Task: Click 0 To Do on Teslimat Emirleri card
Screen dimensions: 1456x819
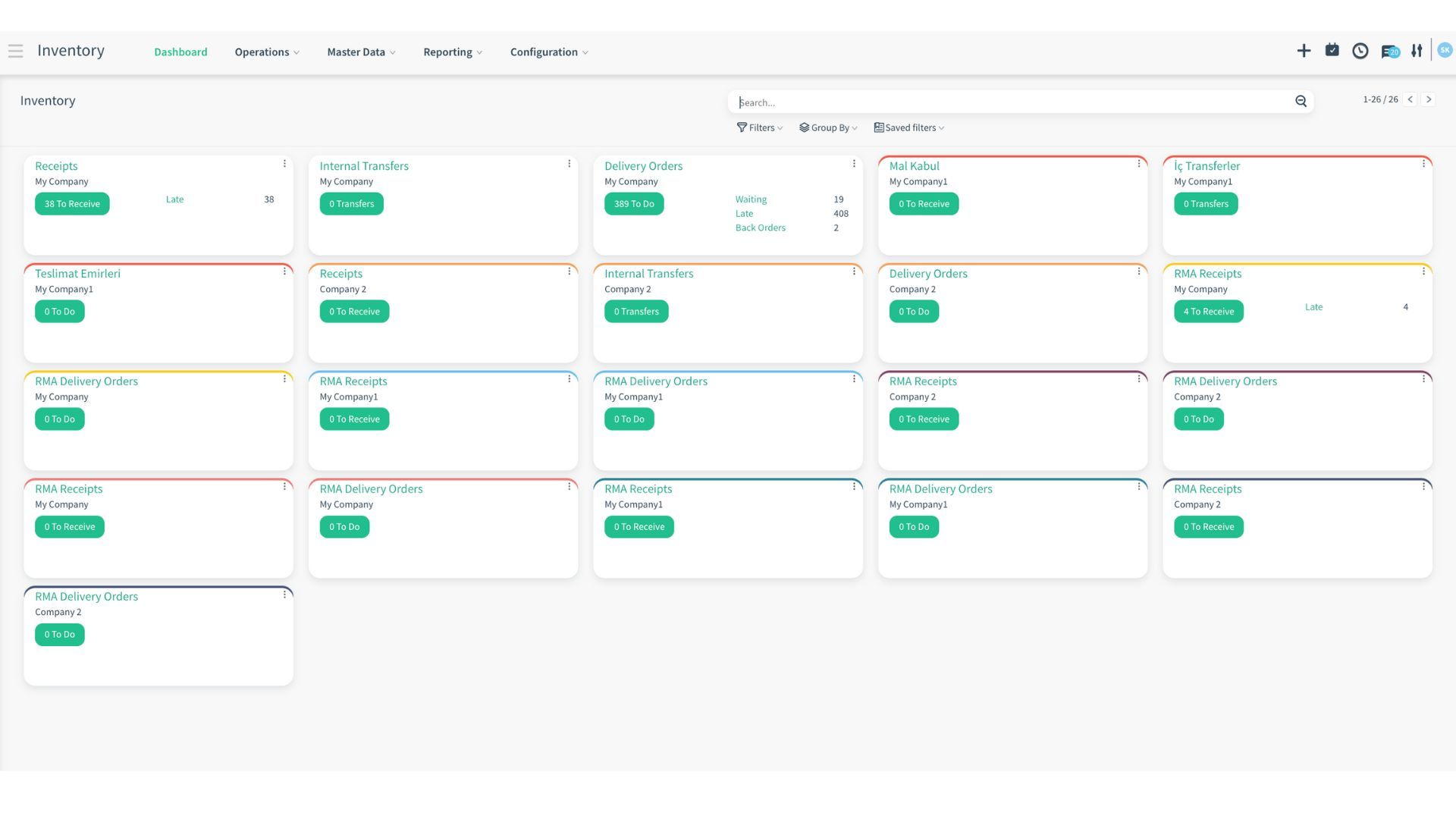Action: 59,312
